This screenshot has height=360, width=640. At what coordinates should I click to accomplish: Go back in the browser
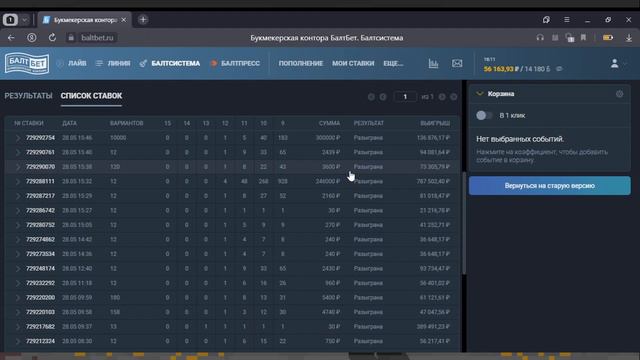click(x=11, y=38)
